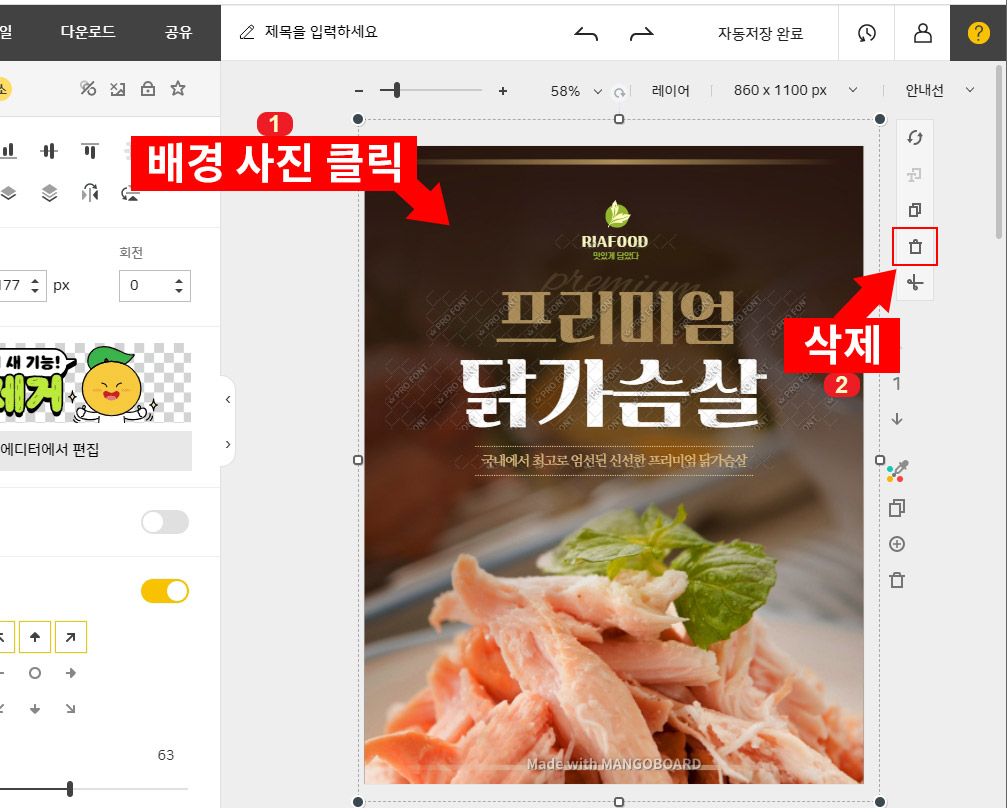Open version history via the clock icon
Screen dimensions: 1007x808
coord(866,32)
